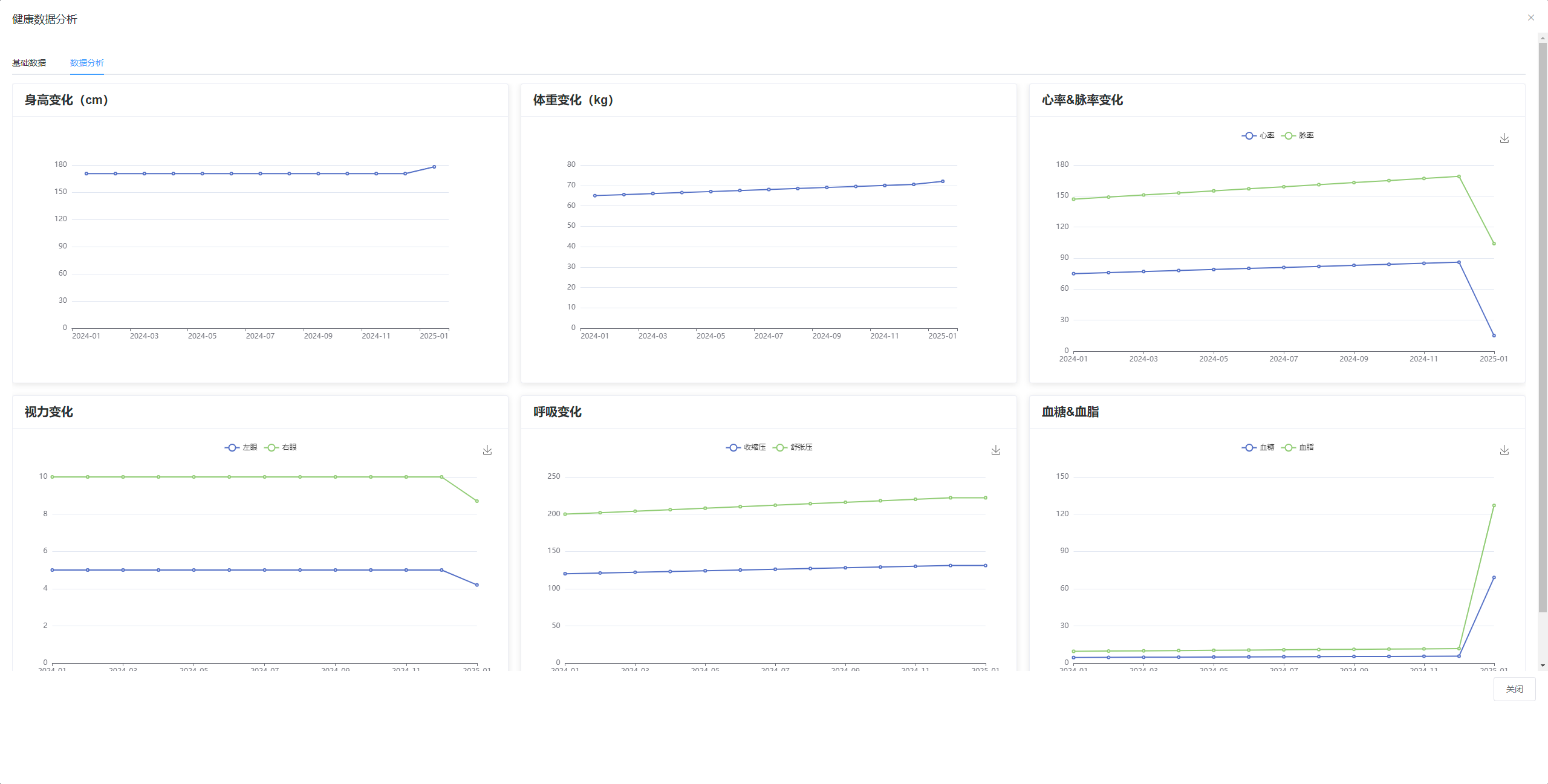The width and height of the screenshot is (1548, 784).
Task: Click the final 血脂 green data point
Action: (x=1494, y=505)
